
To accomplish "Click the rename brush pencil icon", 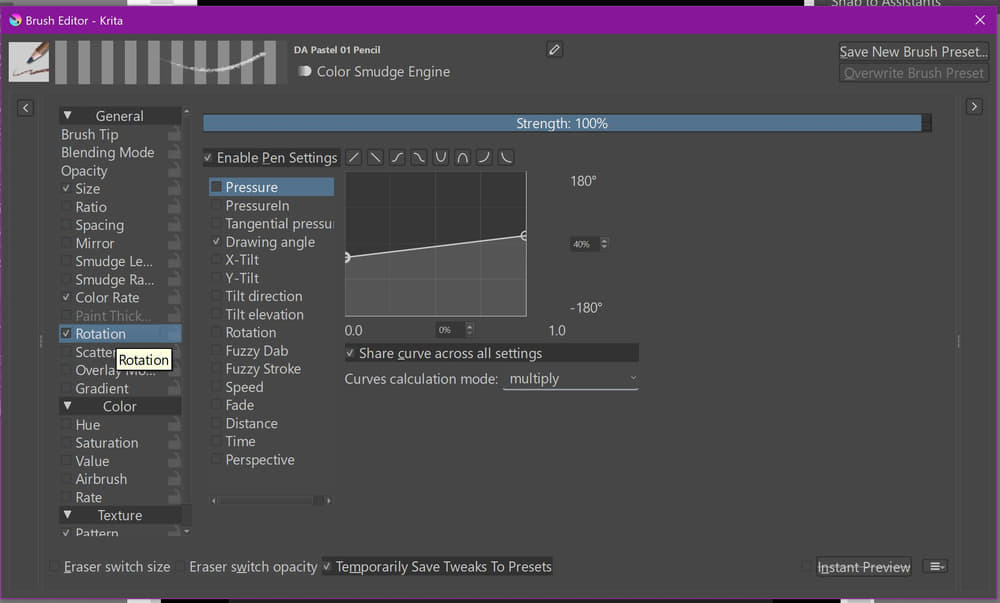I will coord(555,50).
